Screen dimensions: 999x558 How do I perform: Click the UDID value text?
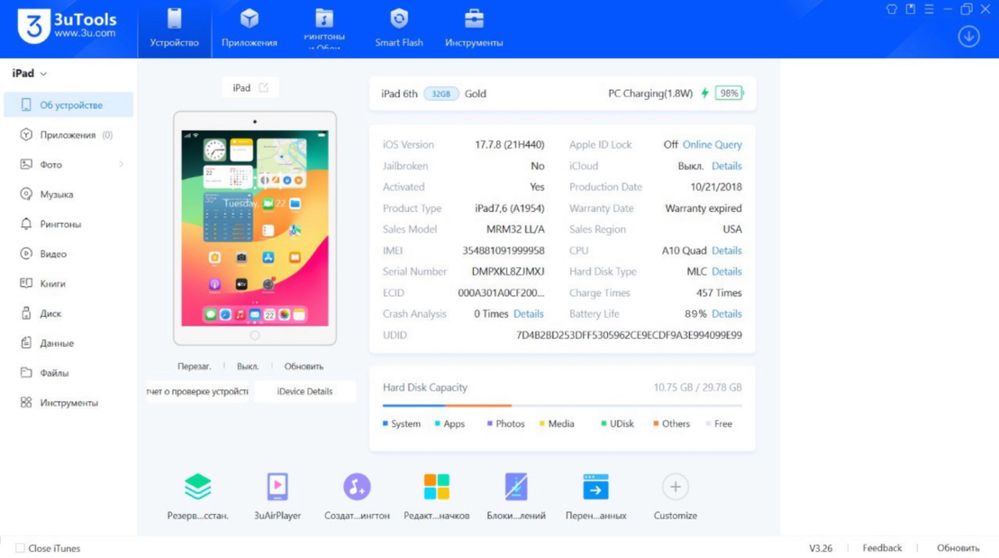[629, 335]
